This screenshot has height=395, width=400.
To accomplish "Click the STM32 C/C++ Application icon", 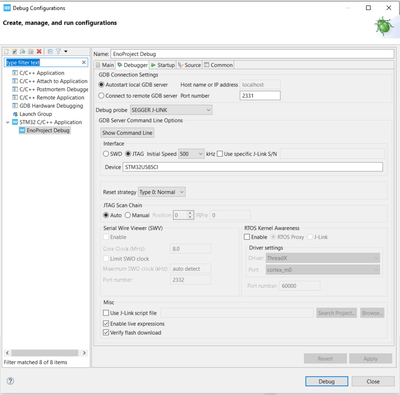I will click(15, 122).
